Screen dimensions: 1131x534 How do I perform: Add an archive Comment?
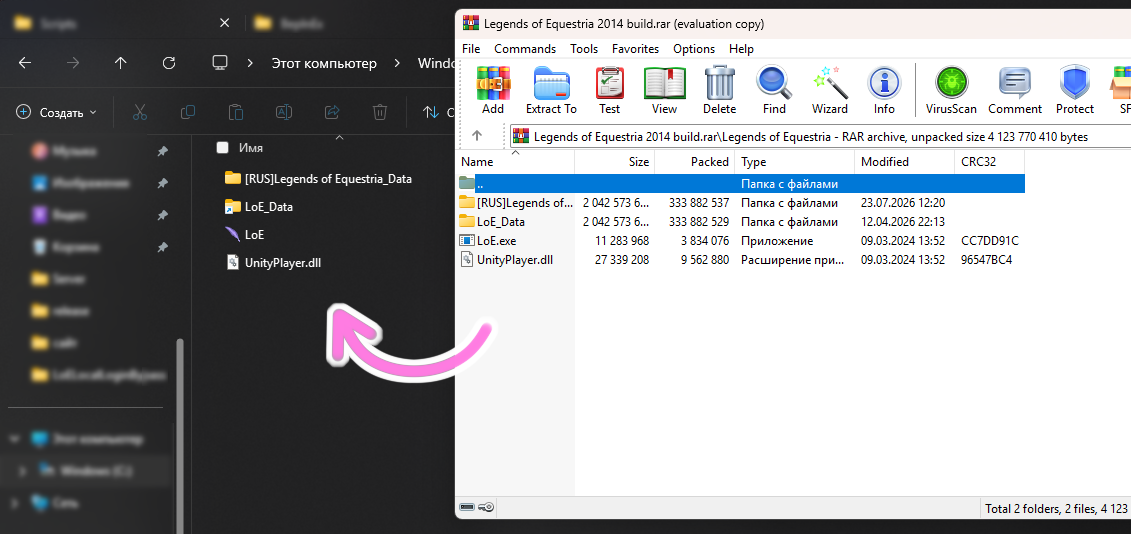point(1015,90)
